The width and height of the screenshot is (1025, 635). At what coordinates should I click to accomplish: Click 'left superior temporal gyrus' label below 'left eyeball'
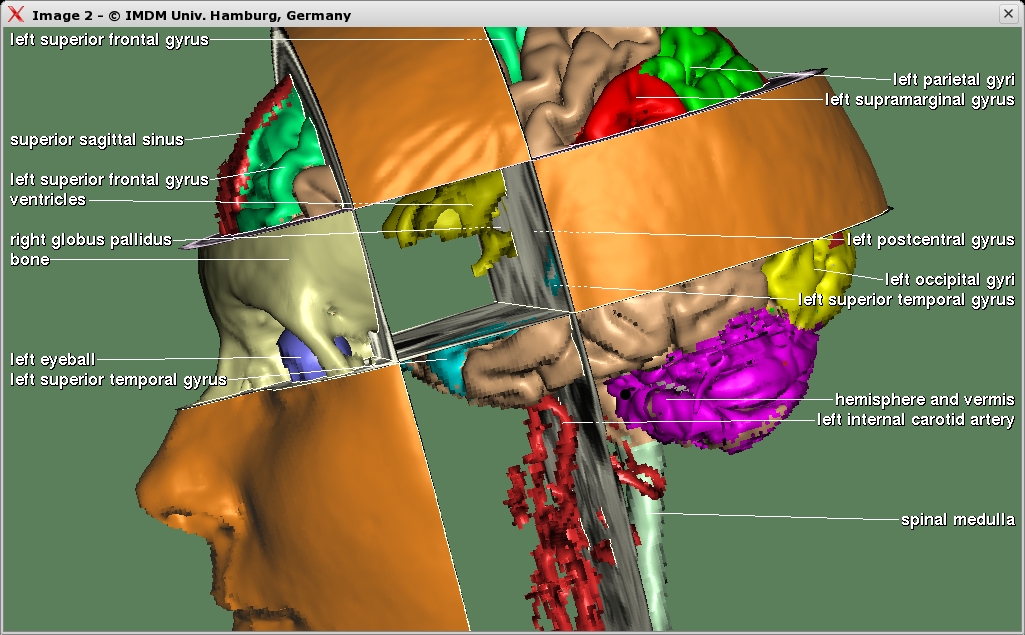tap(118, 380)
